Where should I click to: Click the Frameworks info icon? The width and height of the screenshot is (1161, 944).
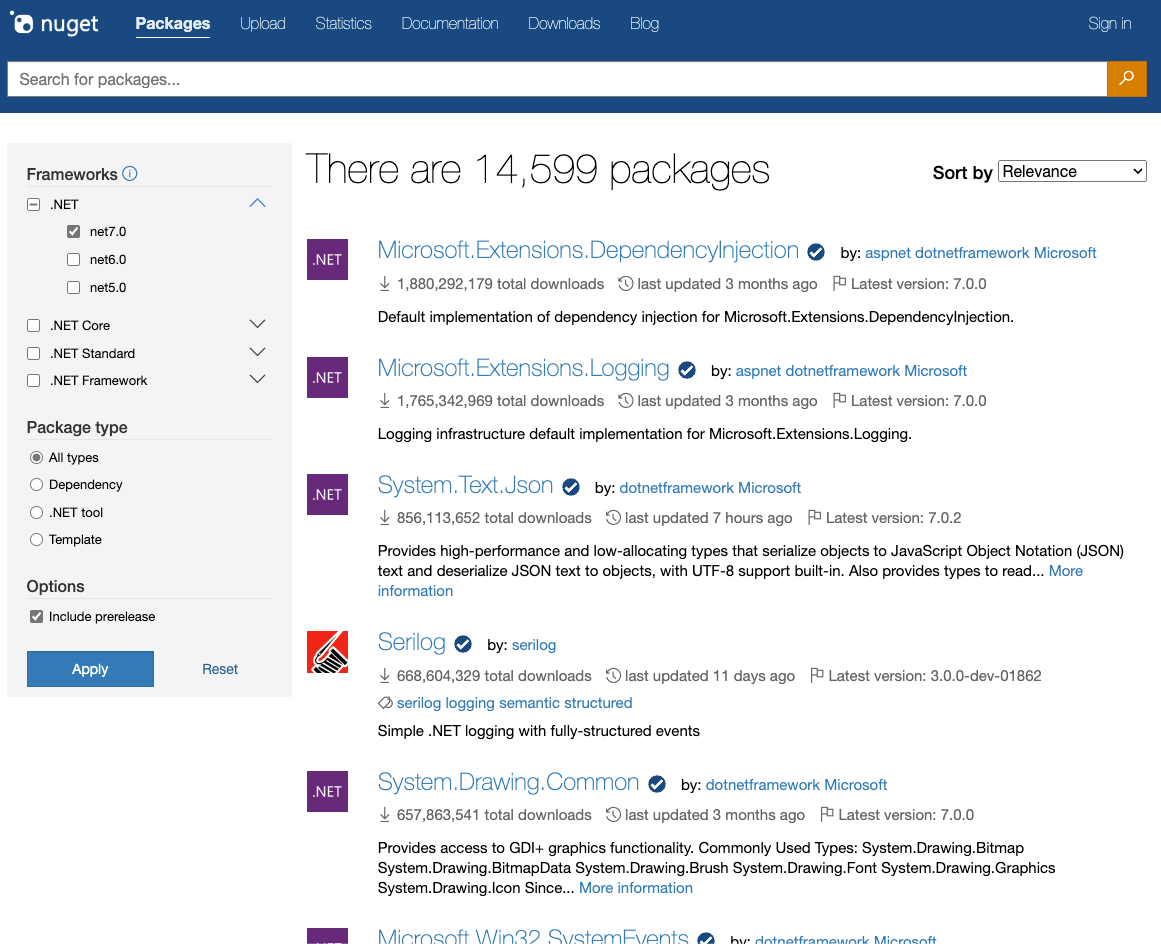pos(130,173)
